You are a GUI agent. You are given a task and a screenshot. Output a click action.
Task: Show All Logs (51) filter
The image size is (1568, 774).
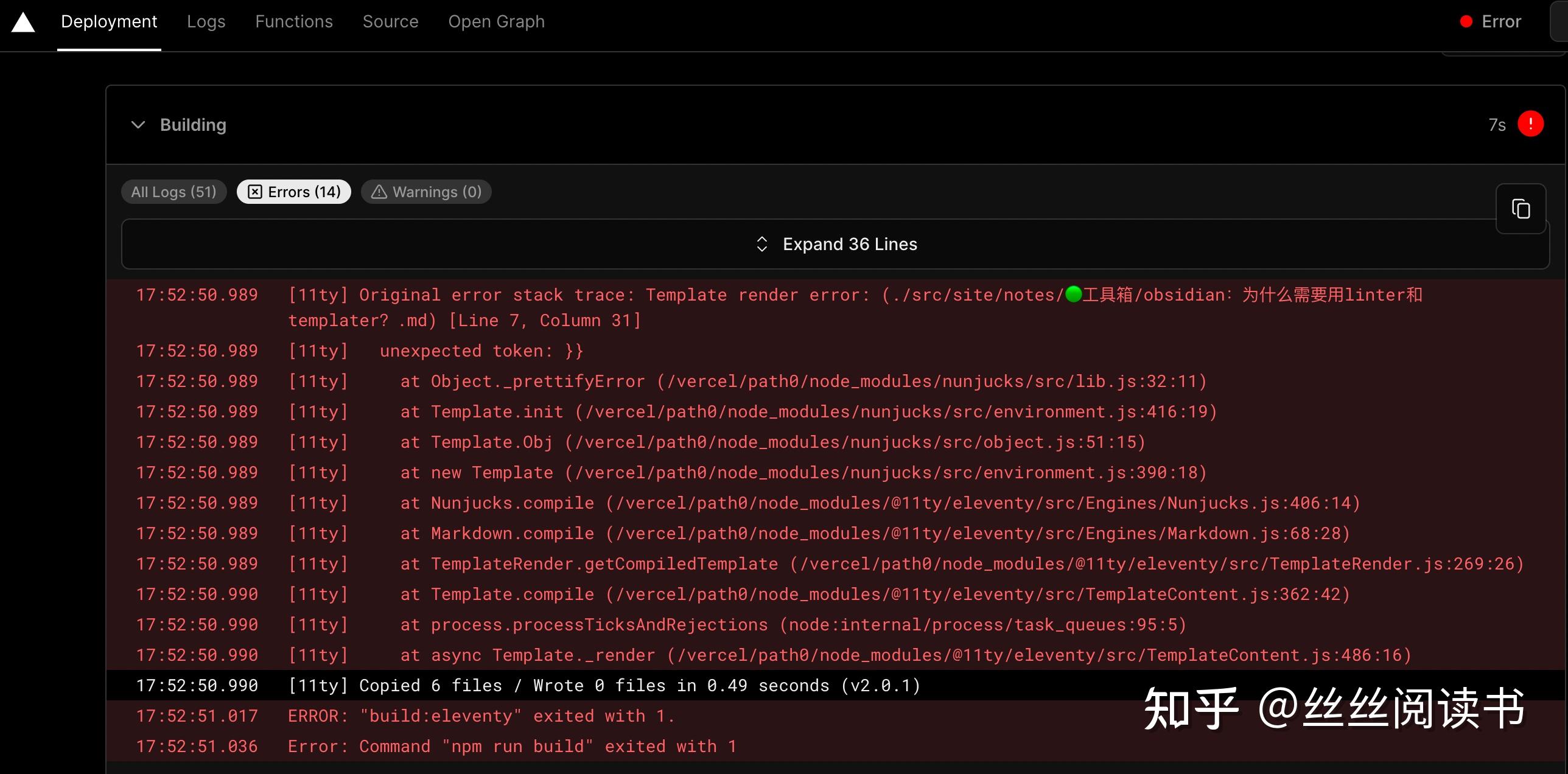pos(173,192)
